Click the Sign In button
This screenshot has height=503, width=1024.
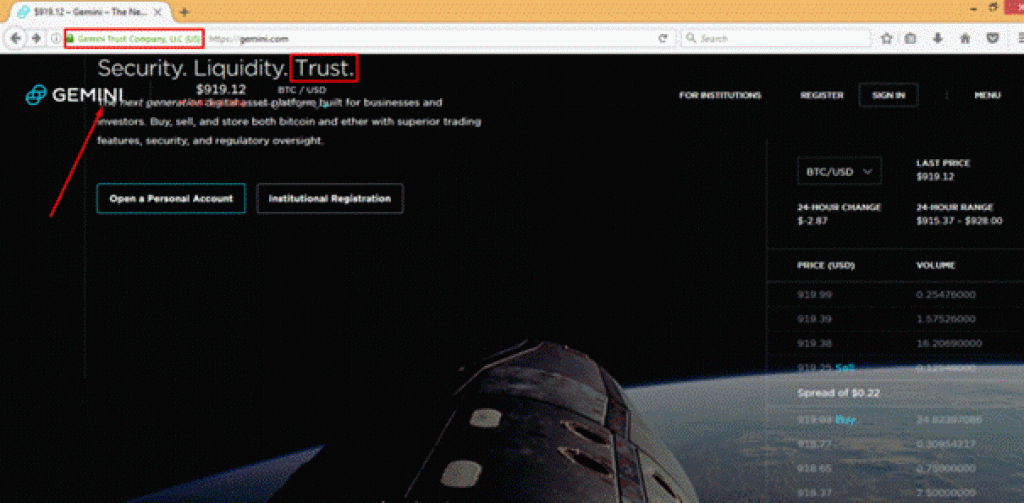point(888,95)
